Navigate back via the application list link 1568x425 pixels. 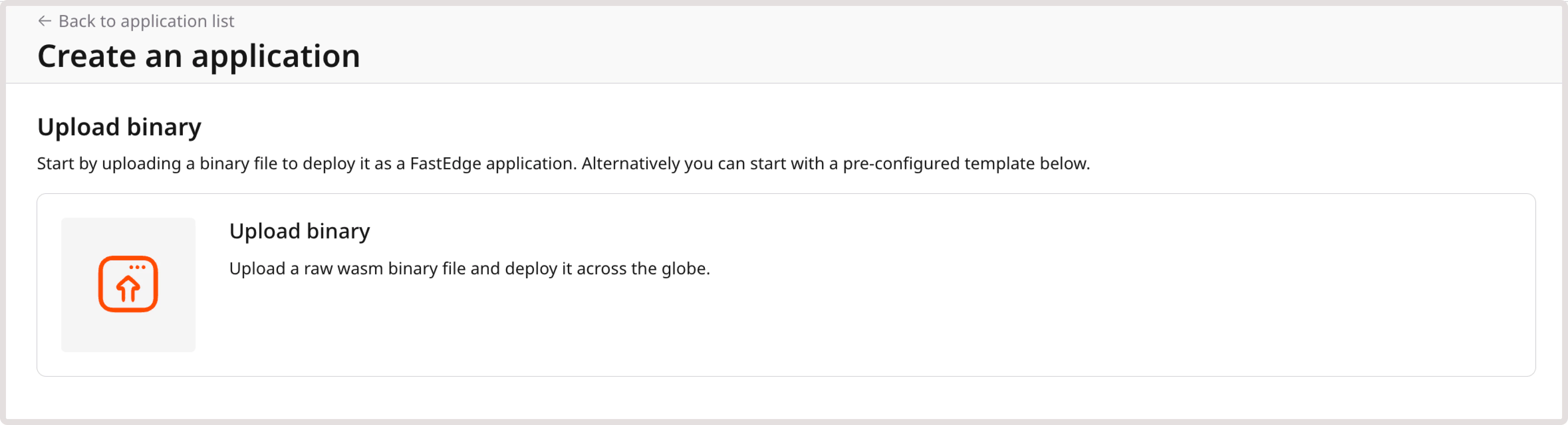click(x=146, y=21)
